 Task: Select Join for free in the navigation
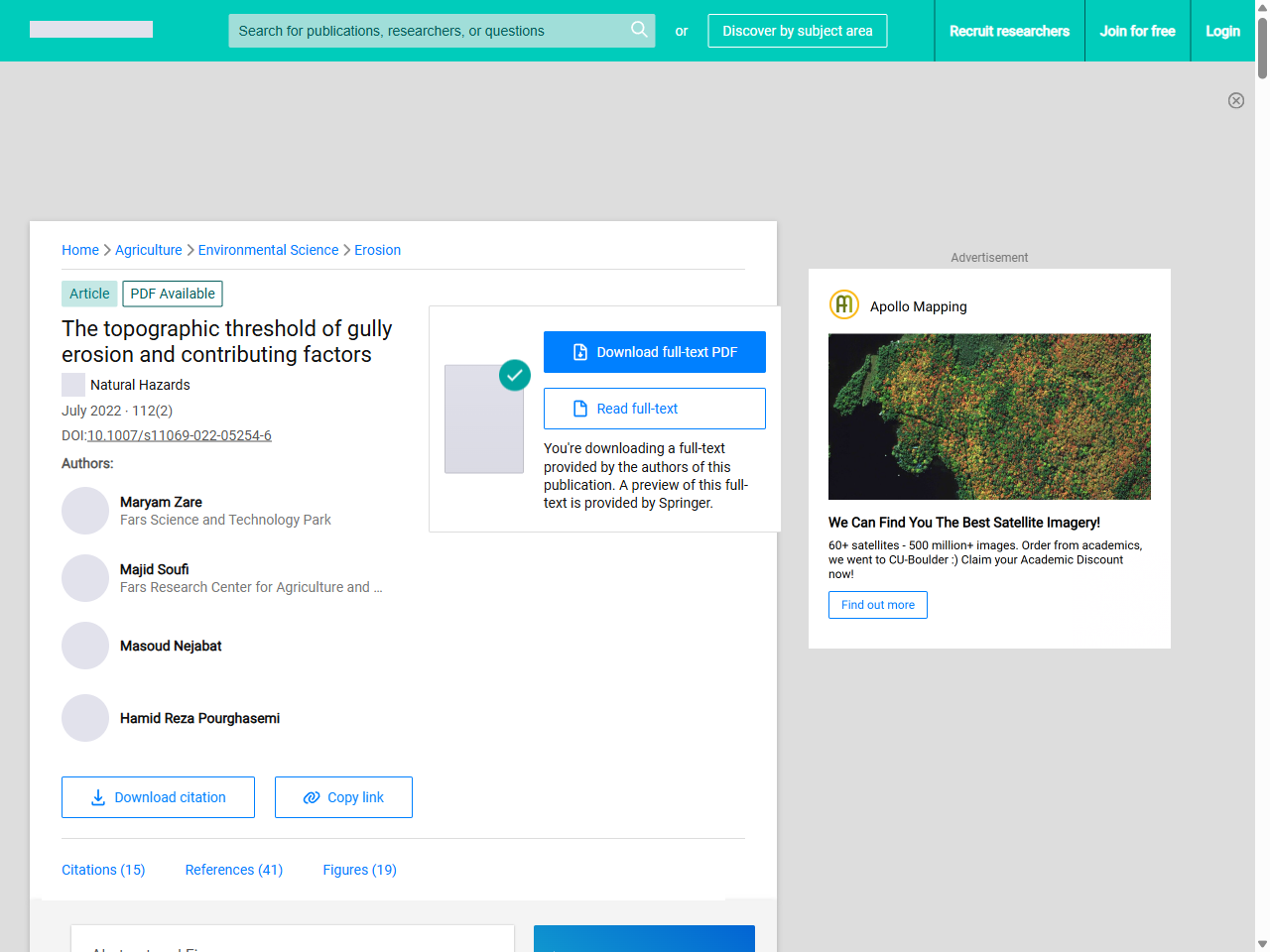(x=1137, y=31)
